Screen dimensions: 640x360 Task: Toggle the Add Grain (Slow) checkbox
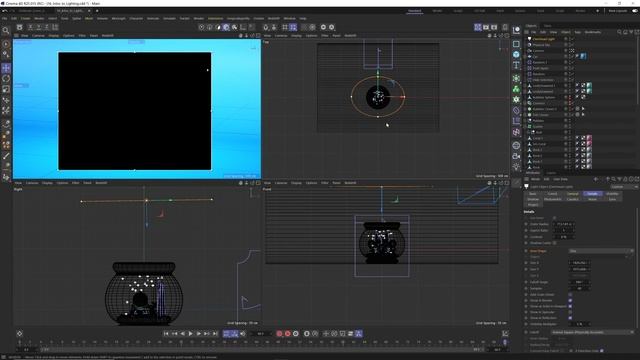(x=570, y=294)
